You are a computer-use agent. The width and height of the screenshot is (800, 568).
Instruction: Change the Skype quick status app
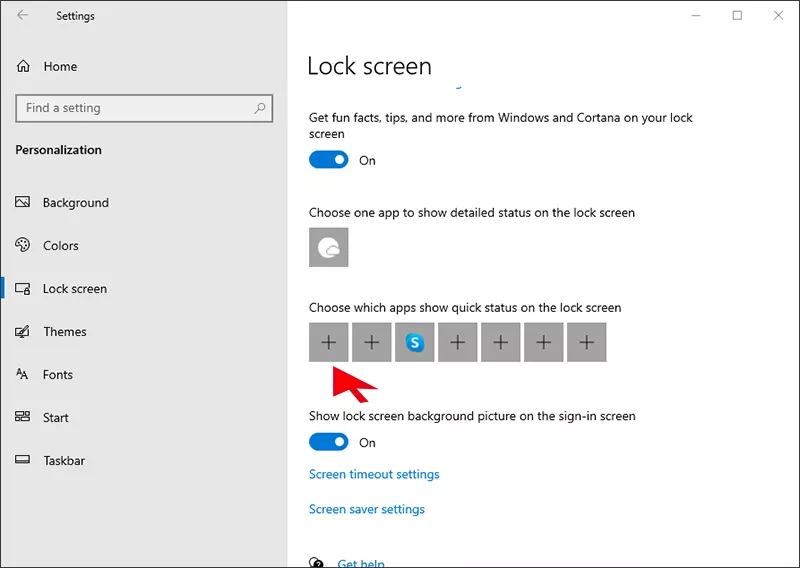click(x=415, y=342)
